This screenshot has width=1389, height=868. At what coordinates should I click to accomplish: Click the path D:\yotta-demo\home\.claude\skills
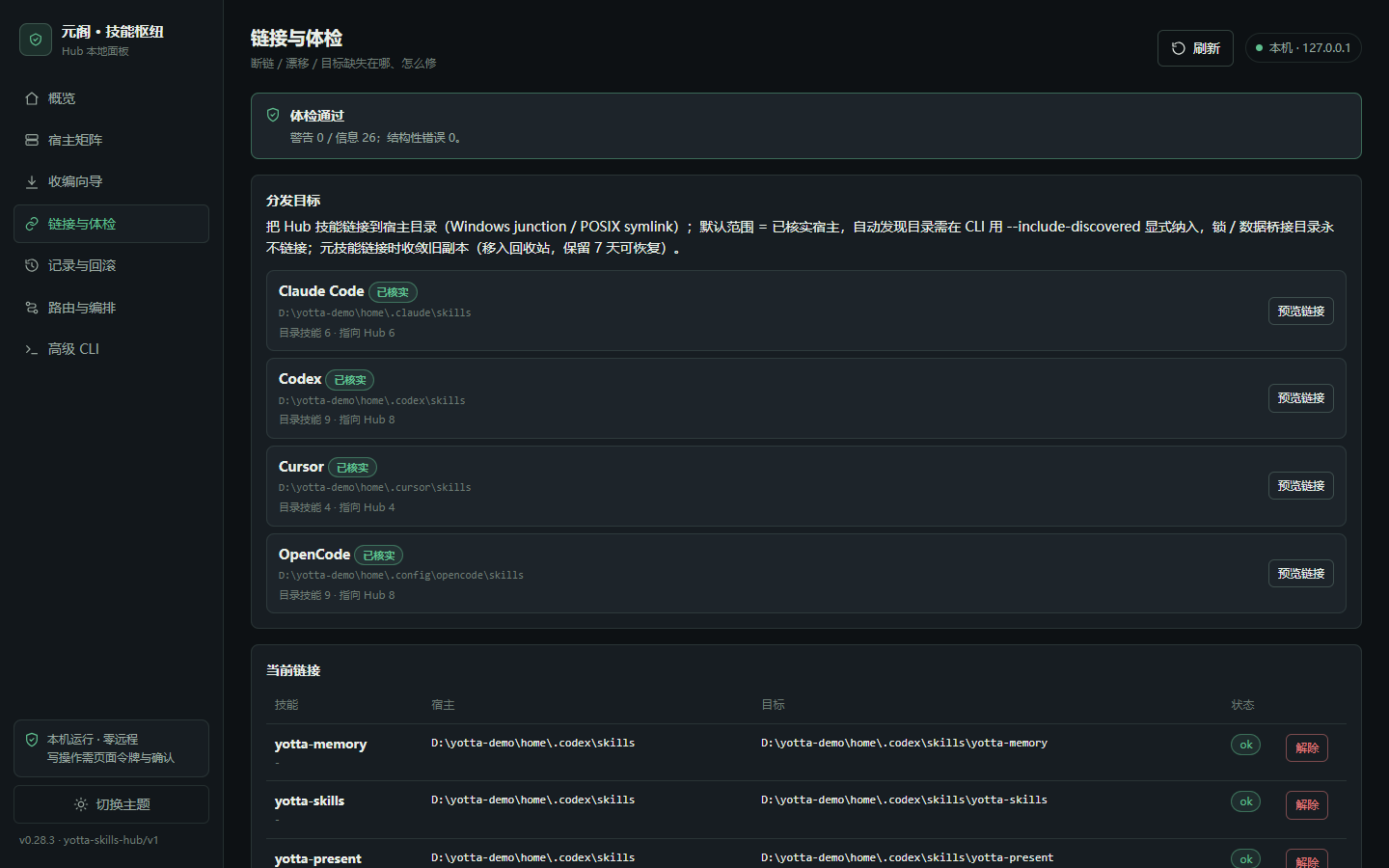coord(375,313)
